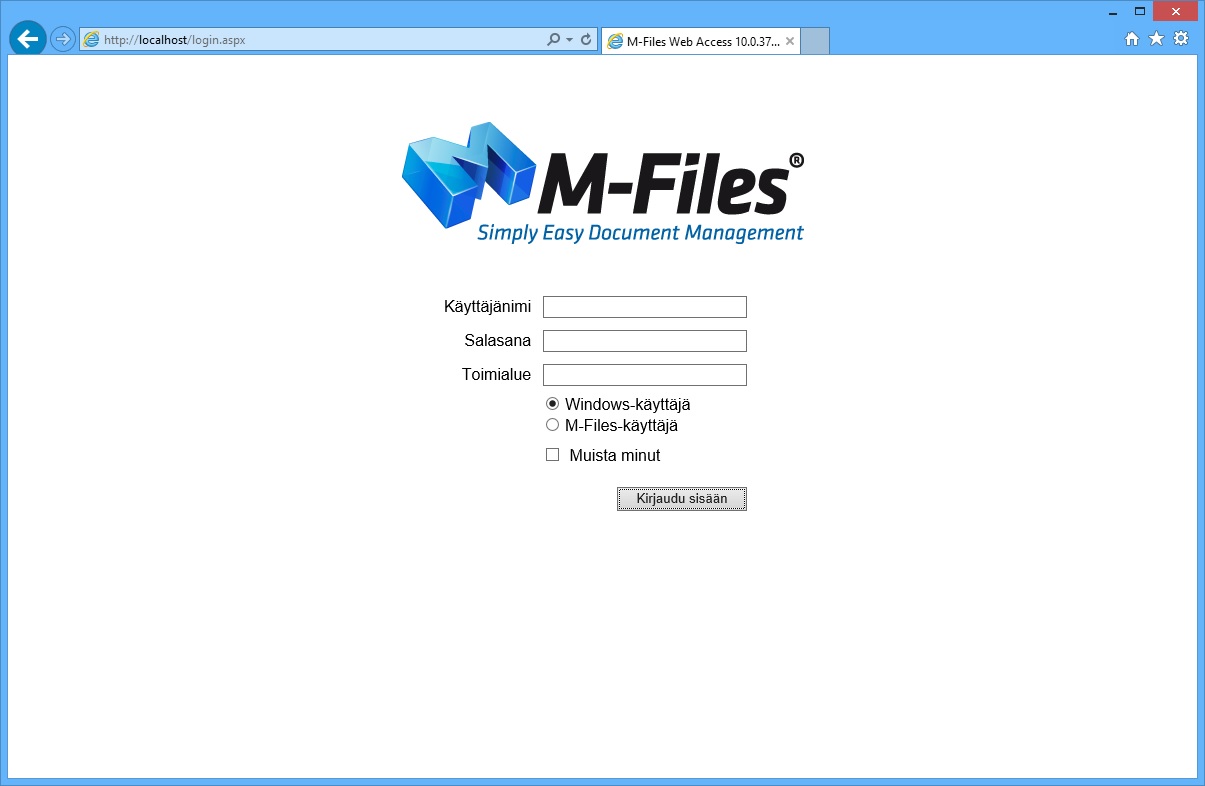Viewport: 1205px width, 786px height.
Task: Click the Salasana password field
Action: click(x=645, y=341)
